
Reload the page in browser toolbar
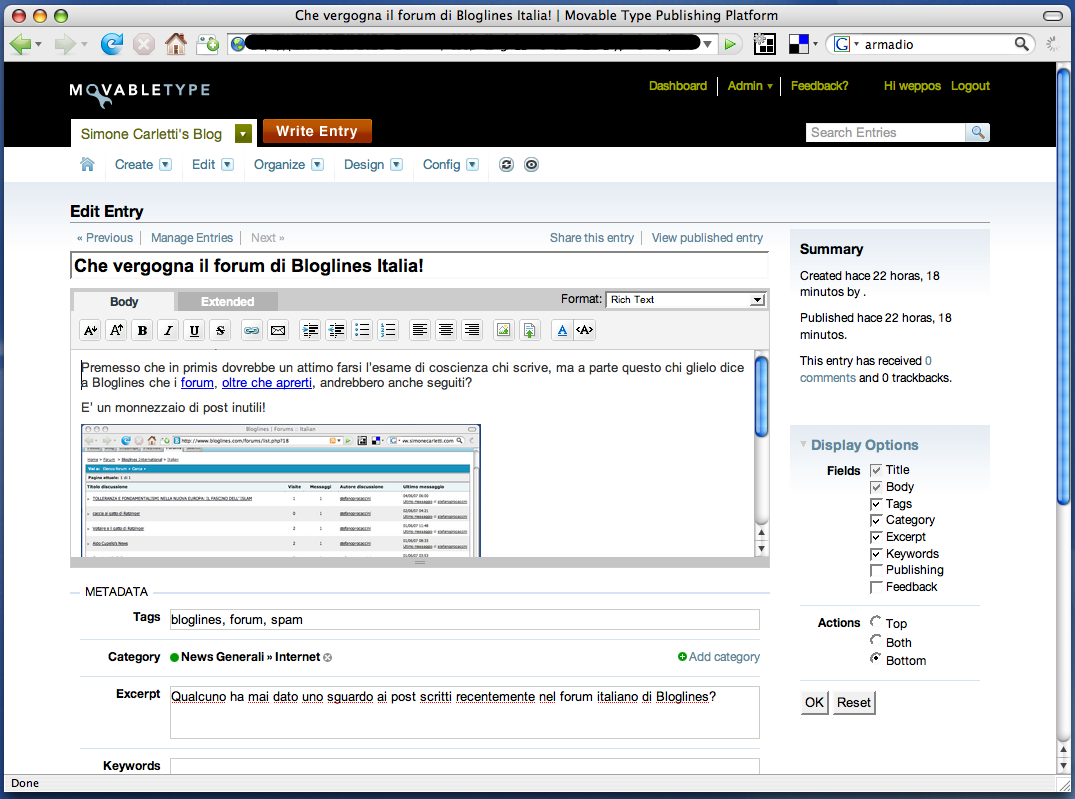tap(112, 44)
